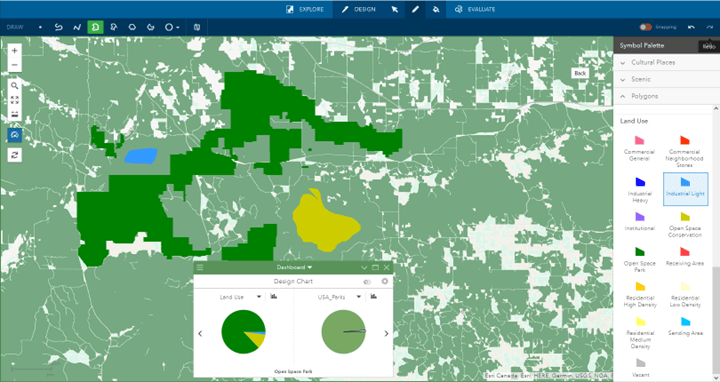Select the point draw tool
Image resolution: width=720 pixels, height=382 pixels.
[x=40, y=27]
